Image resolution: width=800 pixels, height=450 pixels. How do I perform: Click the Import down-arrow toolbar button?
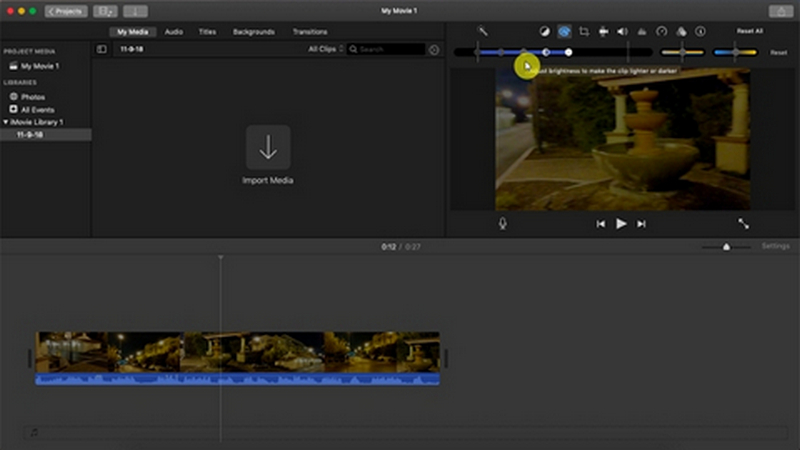click(x=135, y=11)
